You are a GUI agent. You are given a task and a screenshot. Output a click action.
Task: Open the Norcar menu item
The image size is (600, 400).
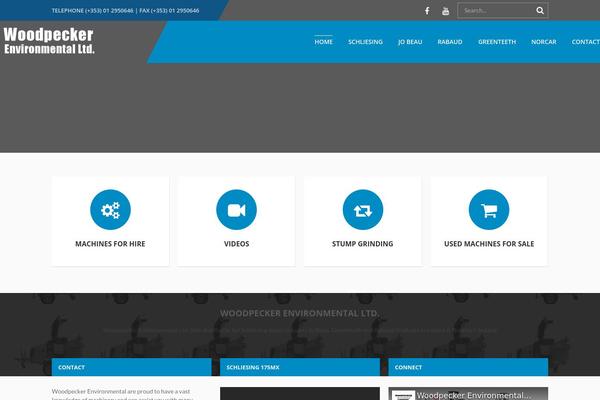(544, 42)
